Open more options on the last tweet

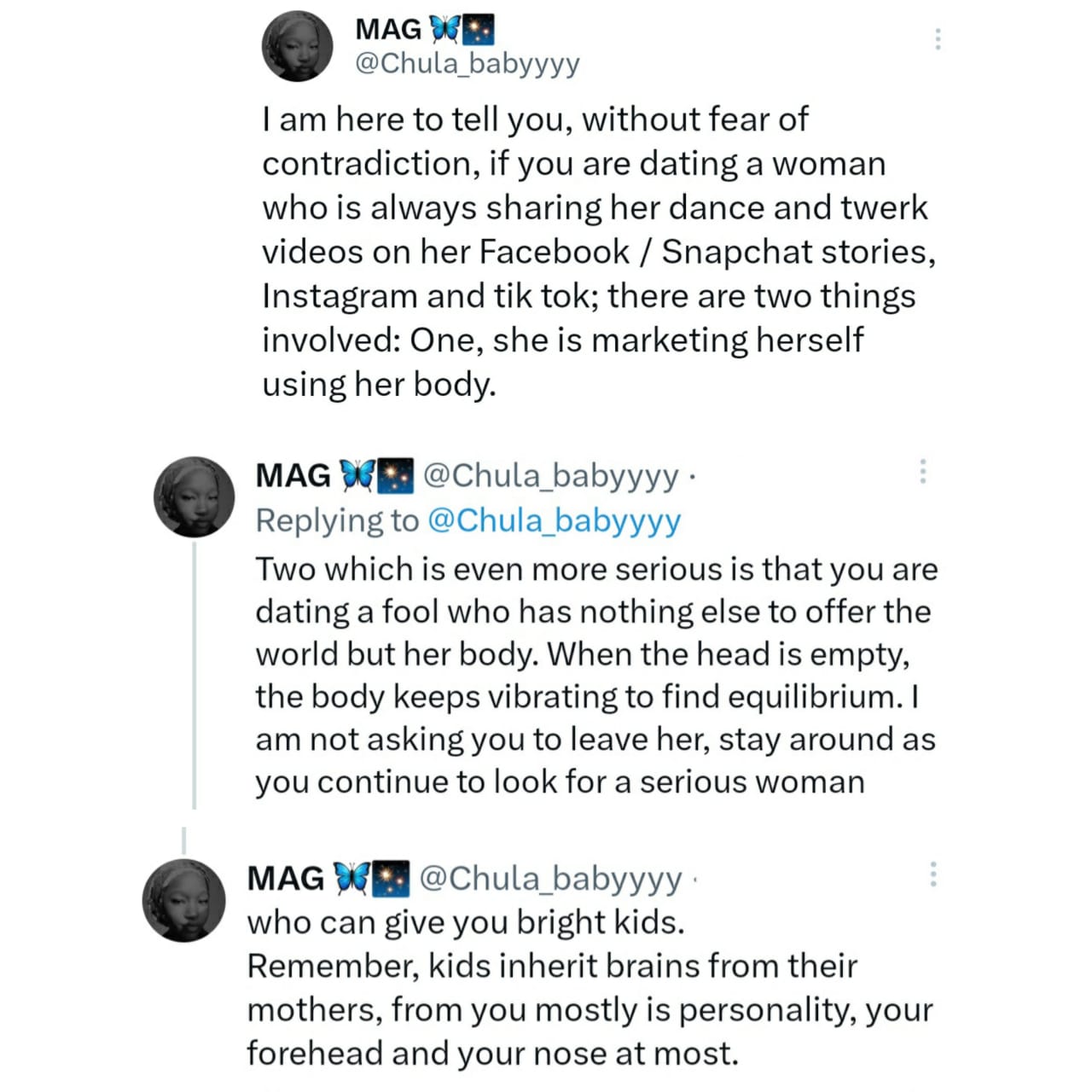click(933, 874)
